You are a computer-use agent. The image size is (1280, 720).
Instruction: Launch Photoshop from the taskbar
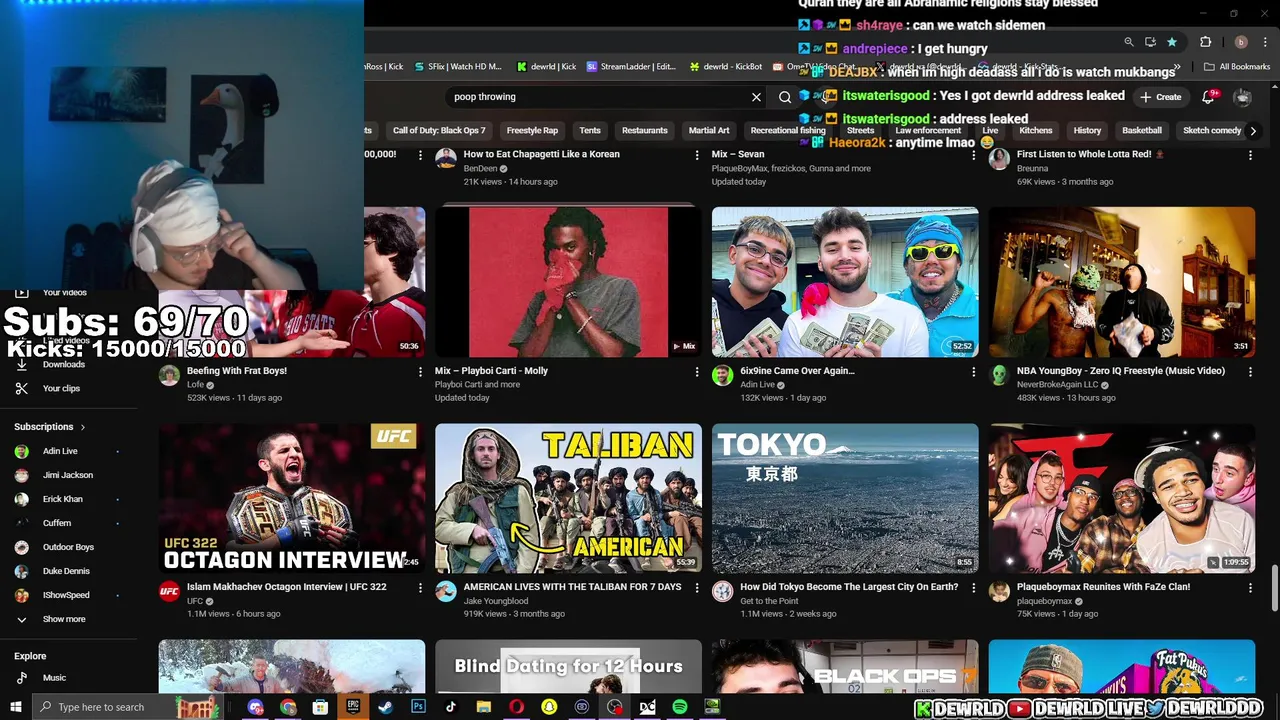418,707
